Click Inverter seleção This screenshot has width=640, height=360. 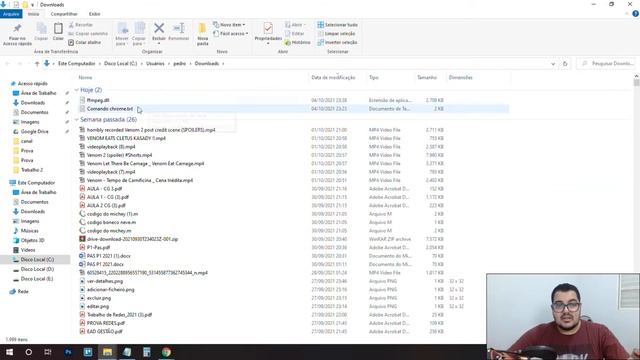click(x=337, y=42)
